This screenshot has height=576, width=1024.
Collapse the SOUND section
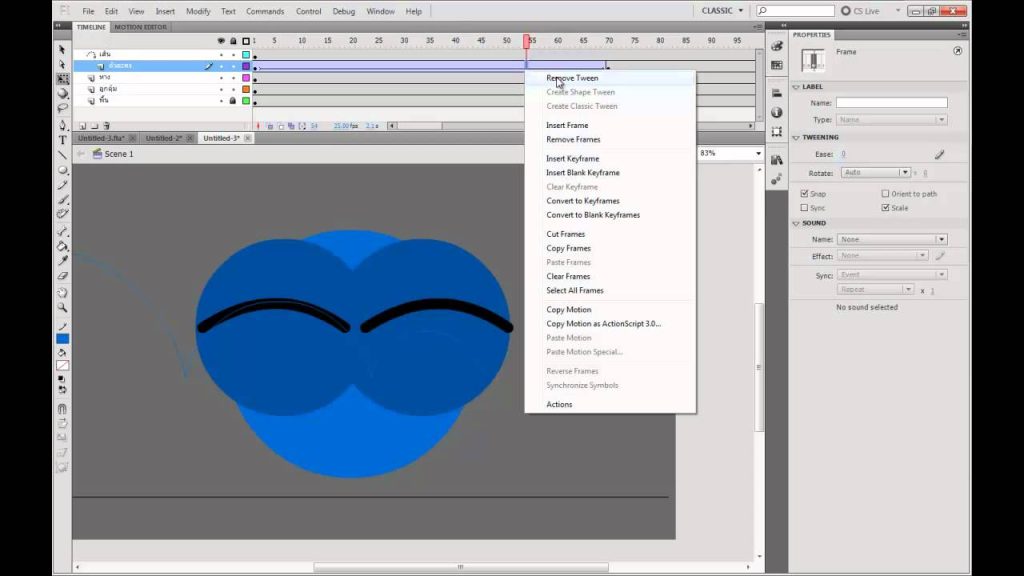point(796,223)
